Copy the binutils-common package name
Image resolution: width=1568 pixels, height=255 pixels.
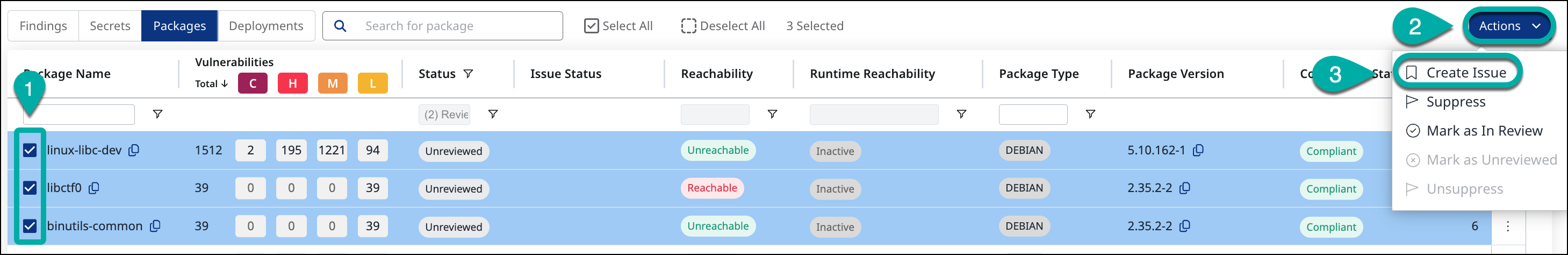pyautogui.click(x=155, y=226)
